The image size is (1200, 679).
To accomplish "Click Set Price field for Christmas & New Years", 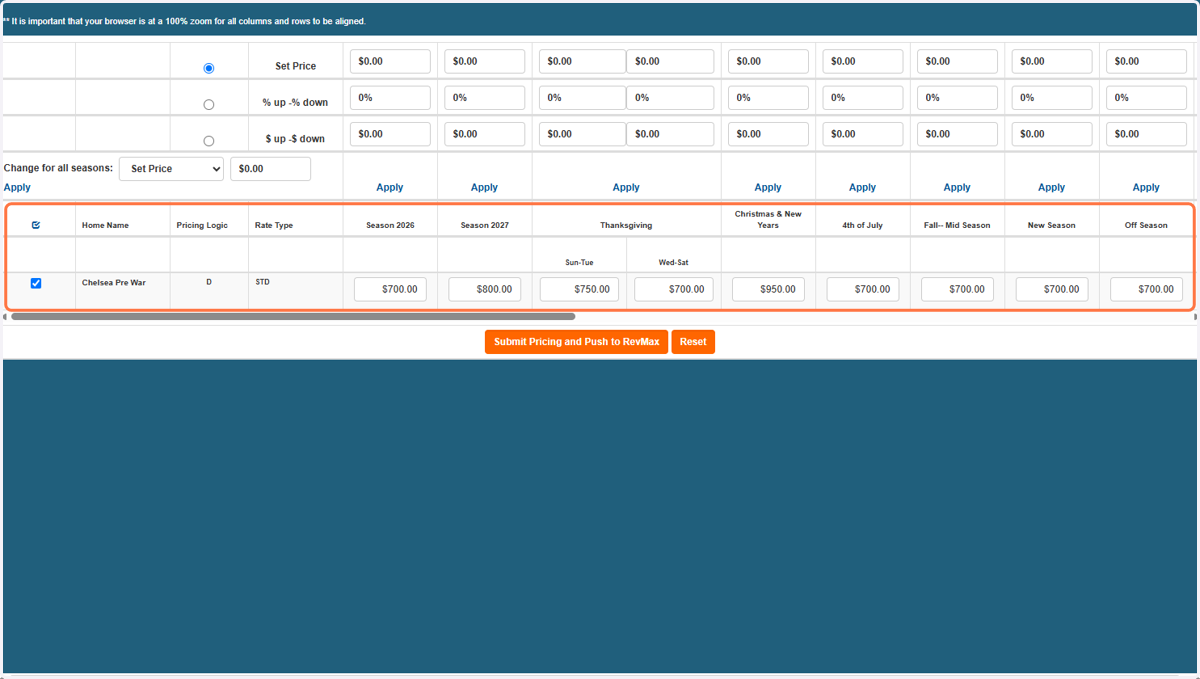I will [768, 61].
